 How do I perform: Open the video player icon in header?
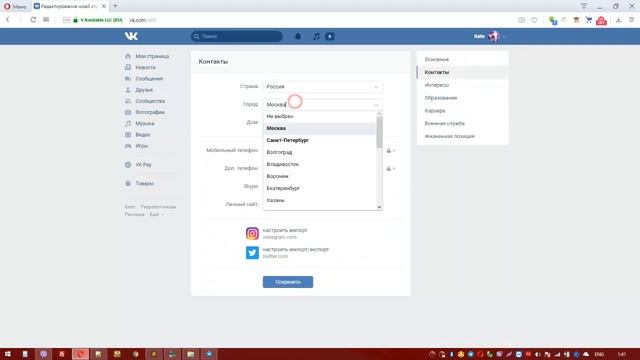point(330,36)
